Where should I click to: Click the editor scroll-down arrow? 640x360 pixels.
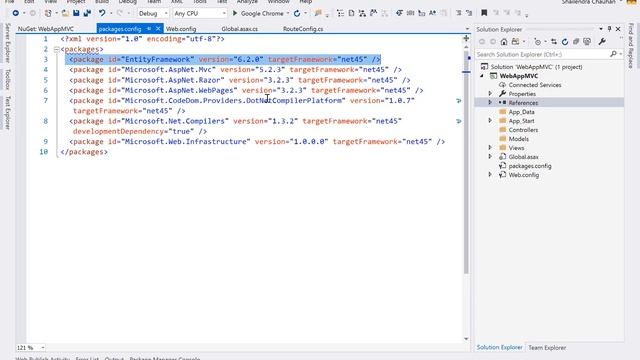(466, 339)
